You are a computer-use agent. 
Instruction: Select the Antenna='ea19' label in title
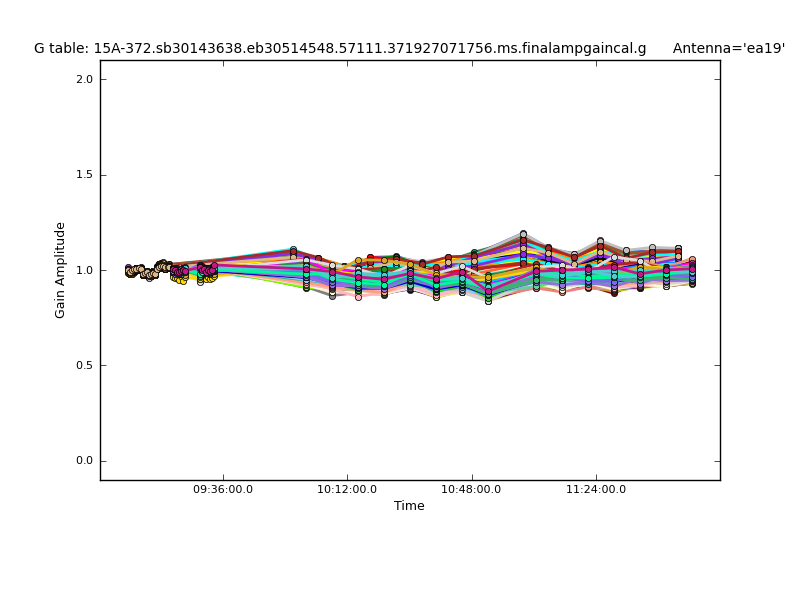[728, 48]
